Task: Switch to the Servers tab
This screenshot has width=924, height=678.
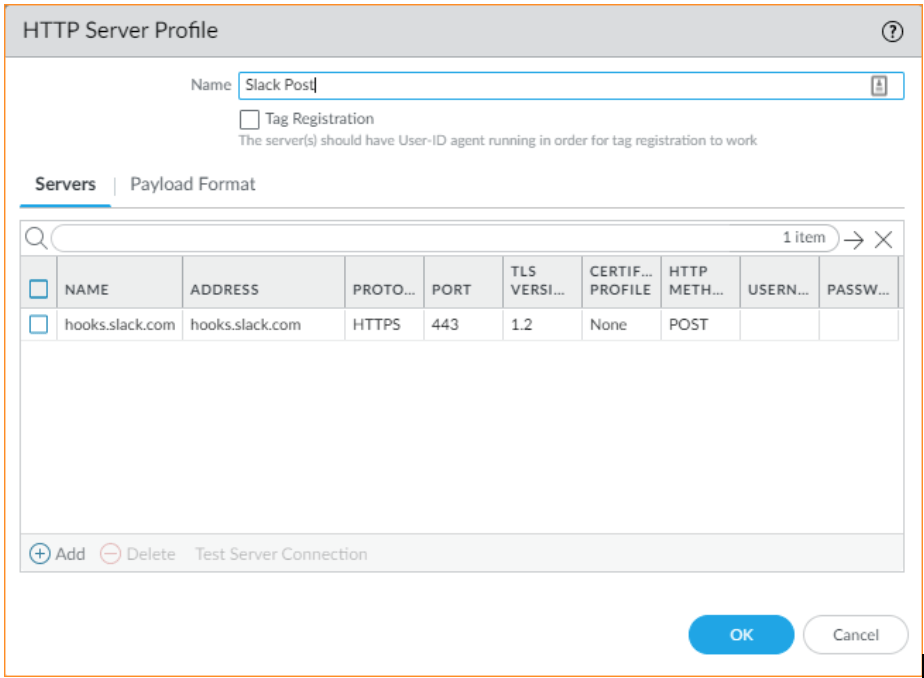Action: [65, 184]
